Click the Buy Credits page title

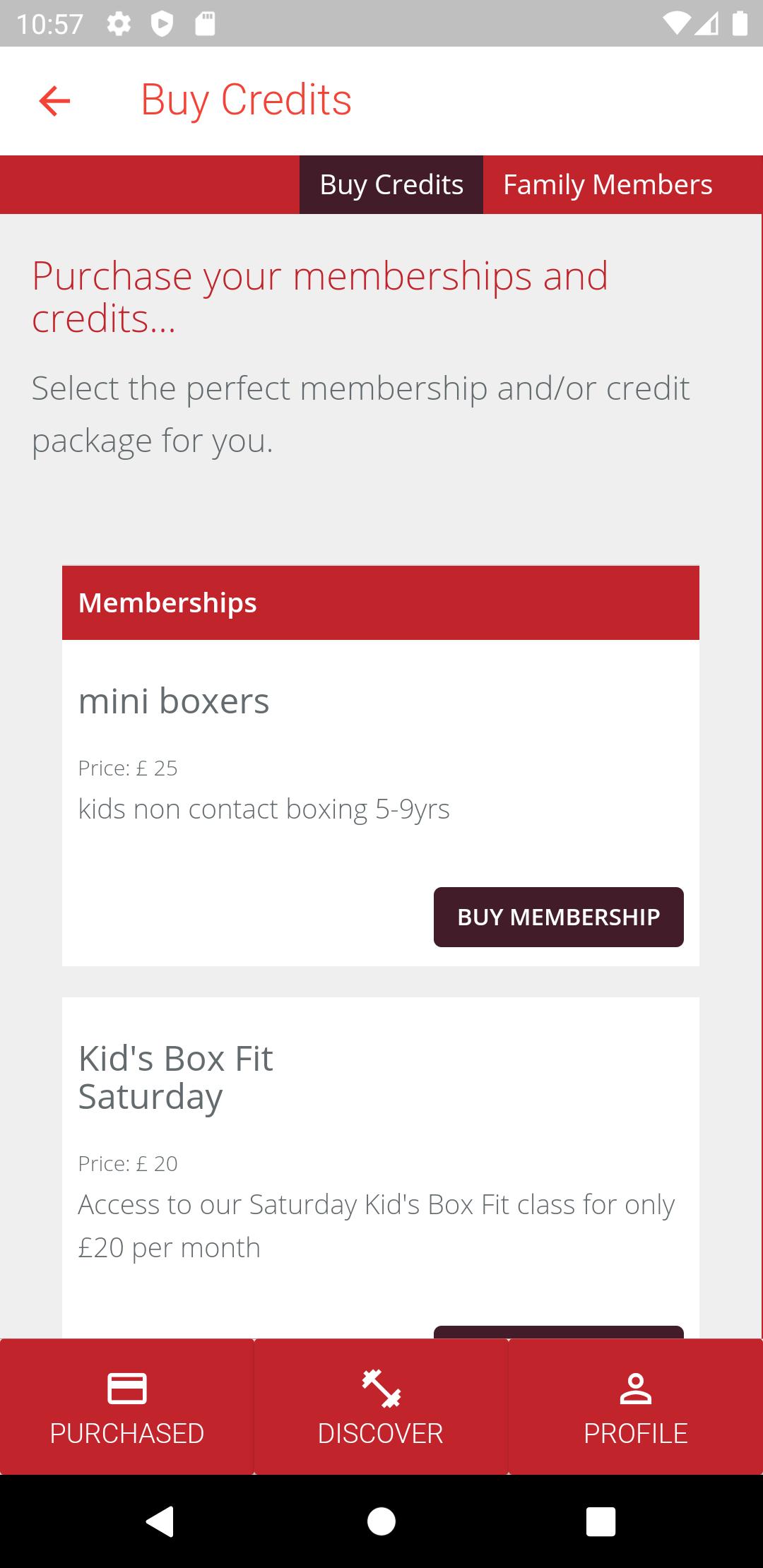246,100
